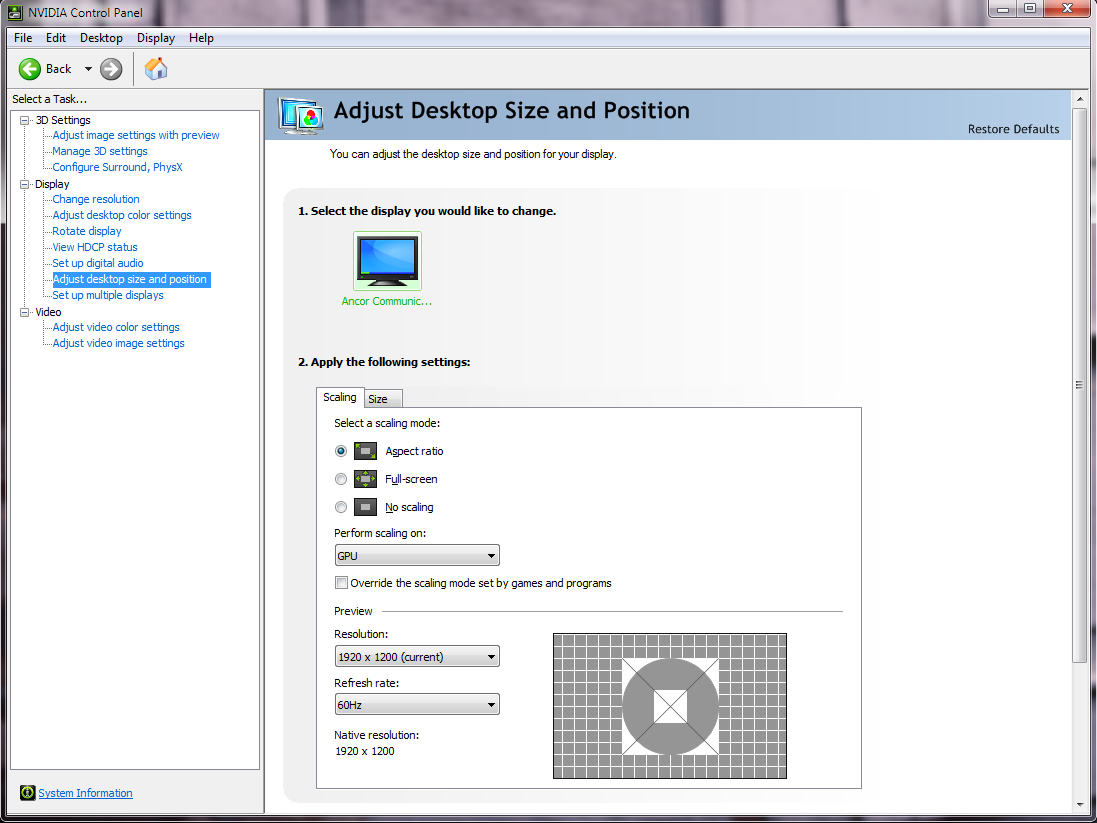This screenshot has height=823, width=1097.
Task: Open the Perform scaling on dropdown
Action: click(417, 556)
